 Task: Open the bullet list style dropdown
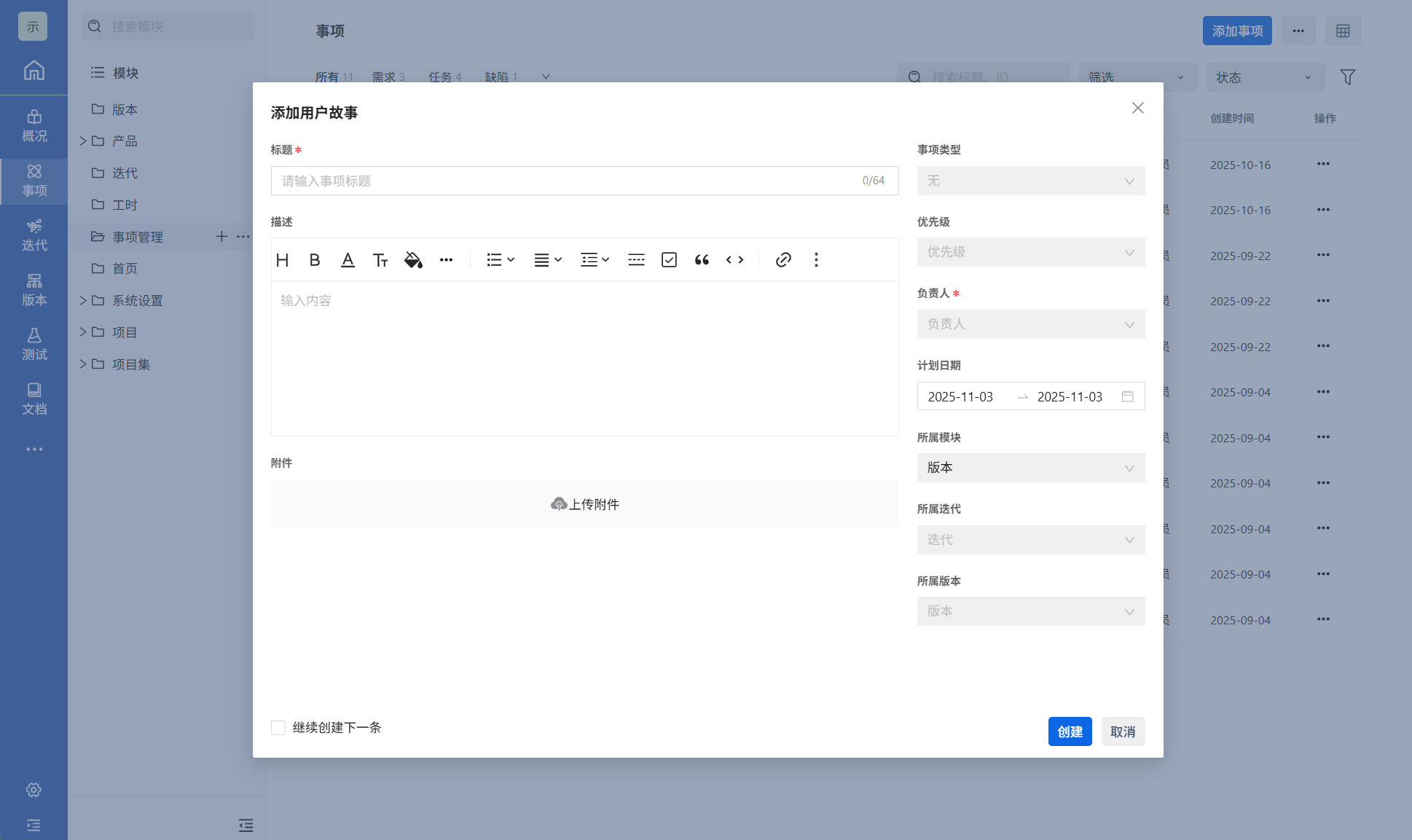501,260
